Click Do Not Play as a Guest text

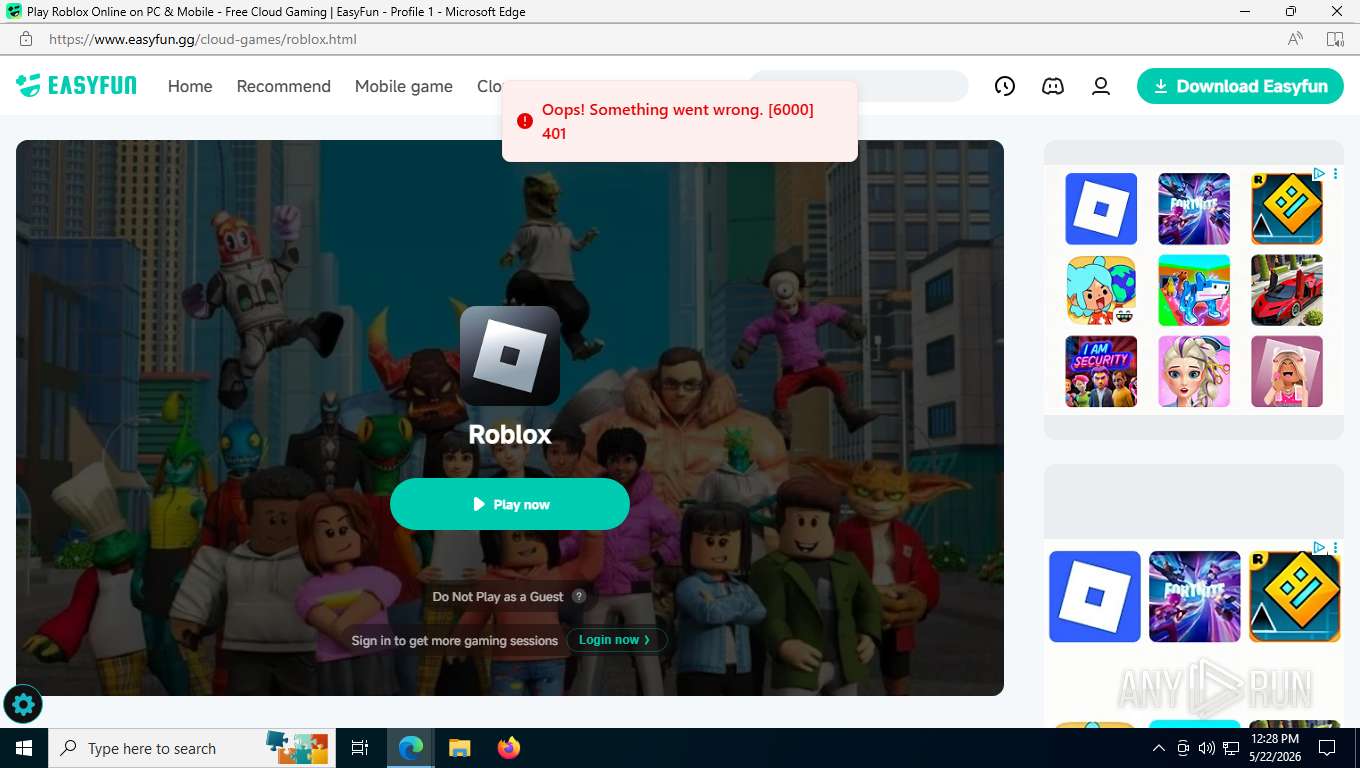[x=498, y=596]
